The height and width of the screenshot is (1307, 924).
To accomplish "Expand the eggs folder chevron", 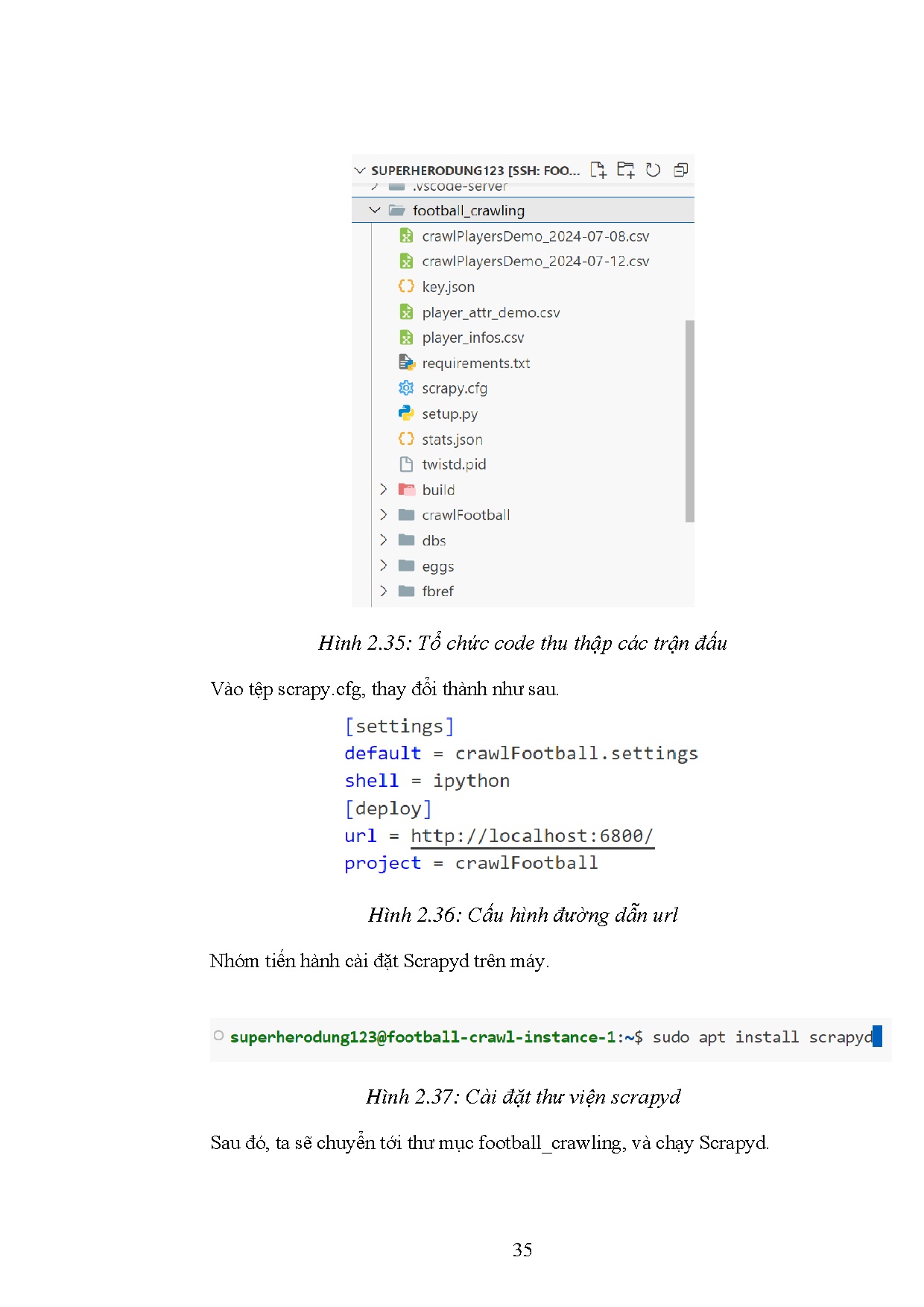I will click(383, 566).
